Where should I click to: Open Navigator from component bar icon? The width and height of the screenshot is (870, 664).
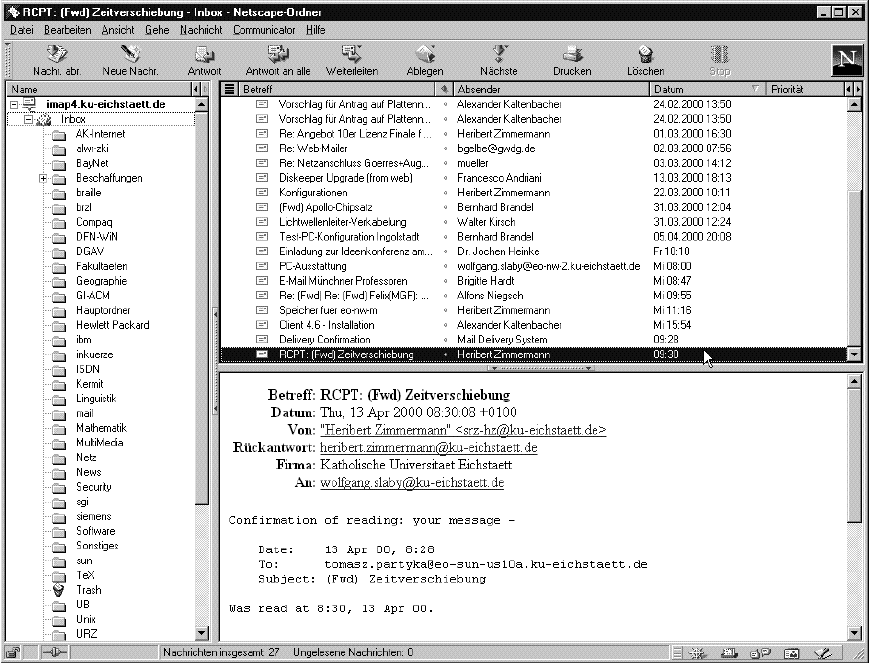696,653
